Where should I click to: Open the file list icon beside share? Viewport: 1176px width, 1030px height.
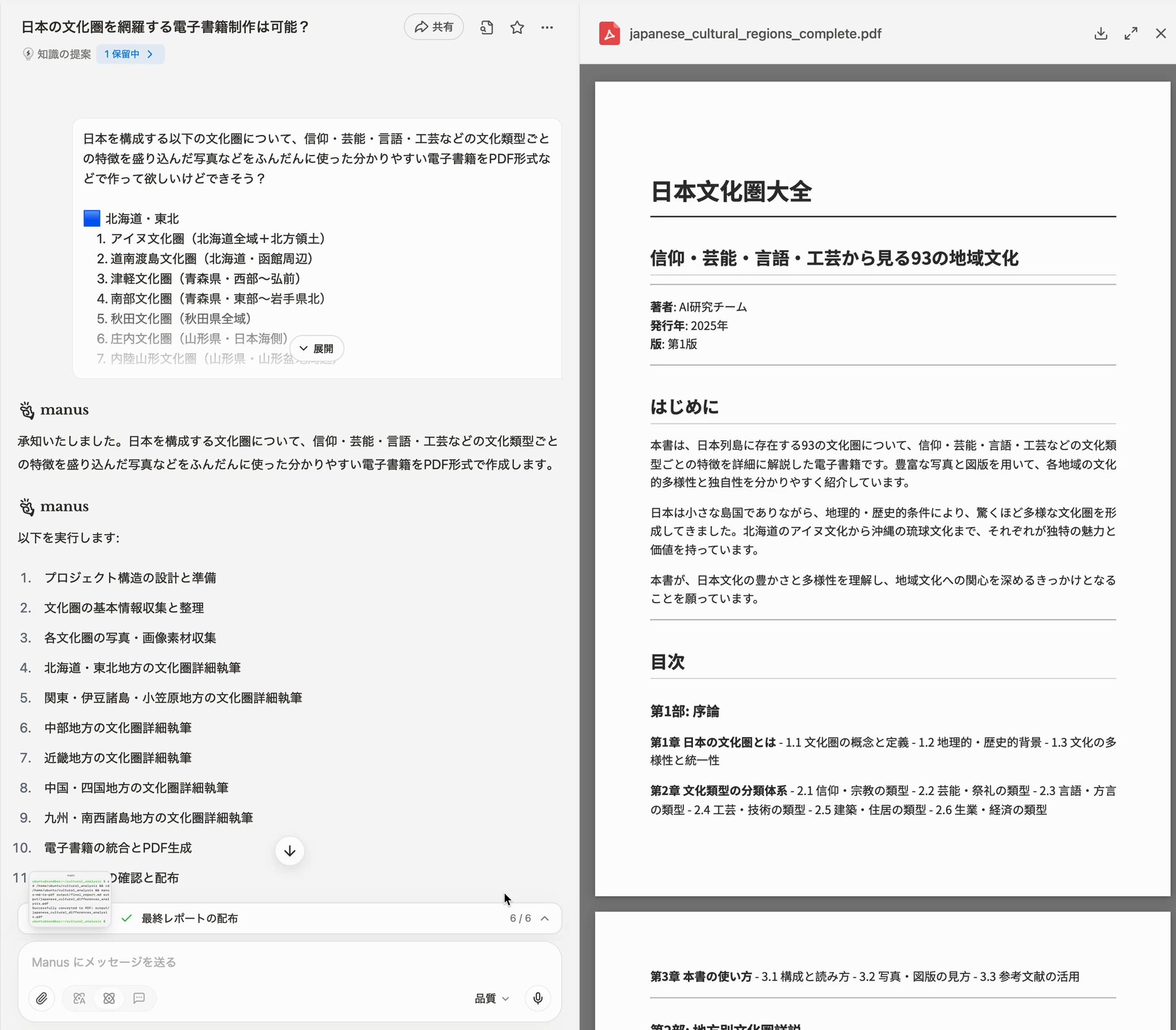[x=487, y=27]
